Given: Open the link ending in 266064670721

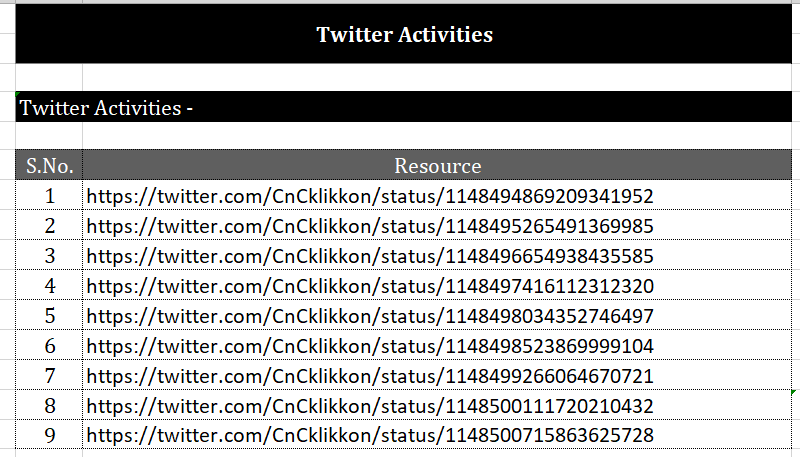Looking at the screenshot, I should pyautogui.click(x=370, y=376).
